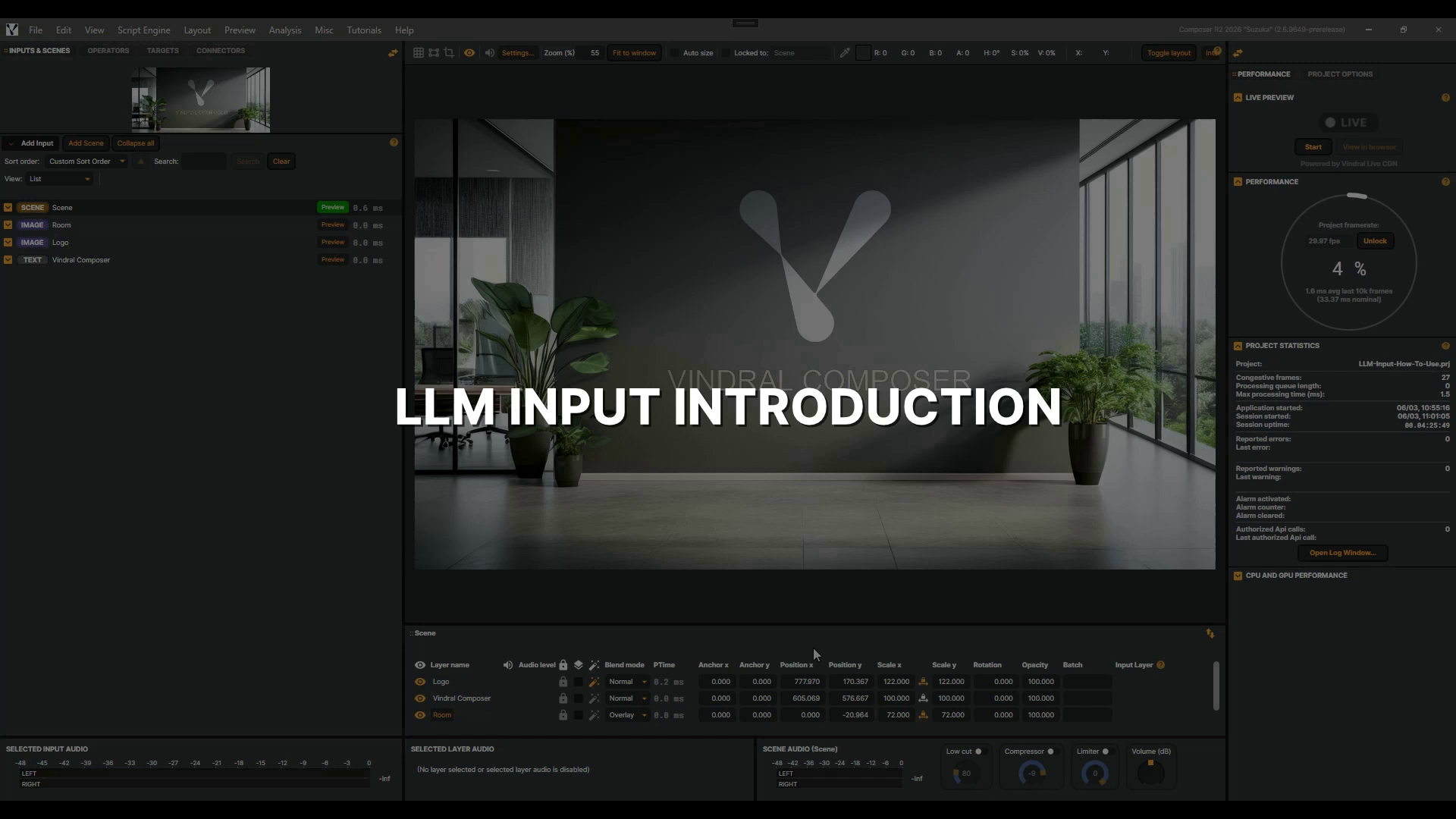Image resolution: width=1456 pixels, height=819 pixels.
Task: Toggle the Limiter enable dot
Action: 1105,752
